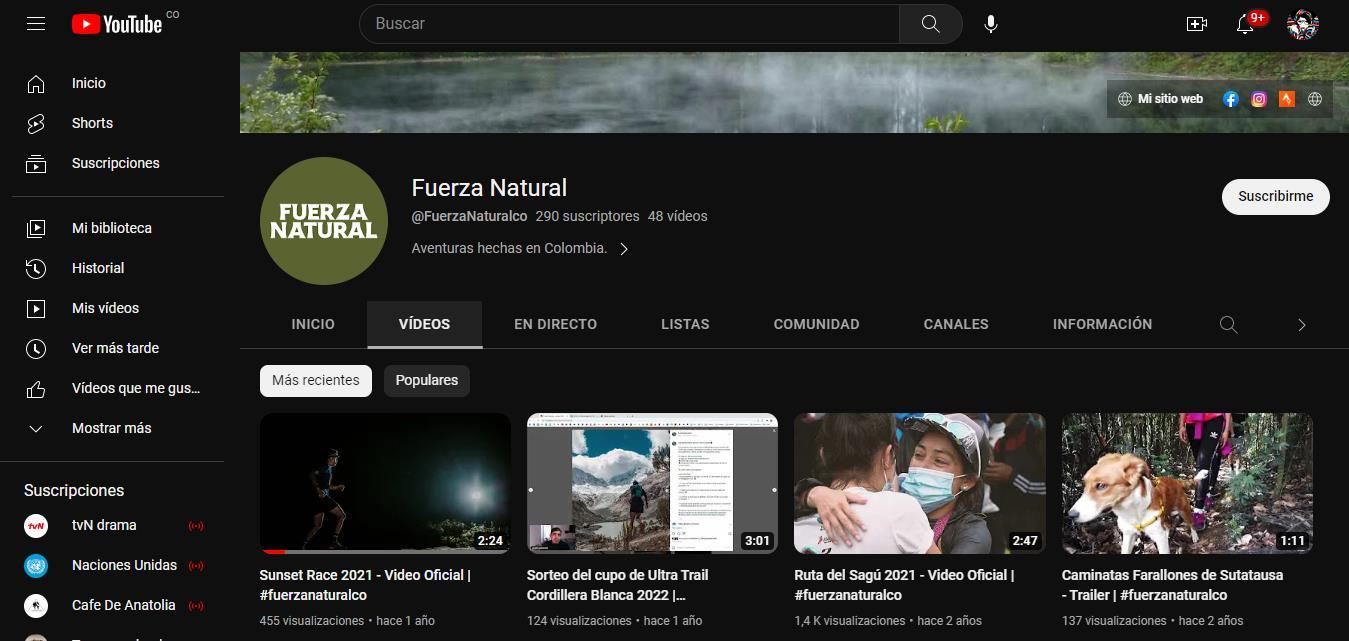Select the Populares filter chip
Viewport: 1349px width, 641px height.
click(x=427, y=380)
